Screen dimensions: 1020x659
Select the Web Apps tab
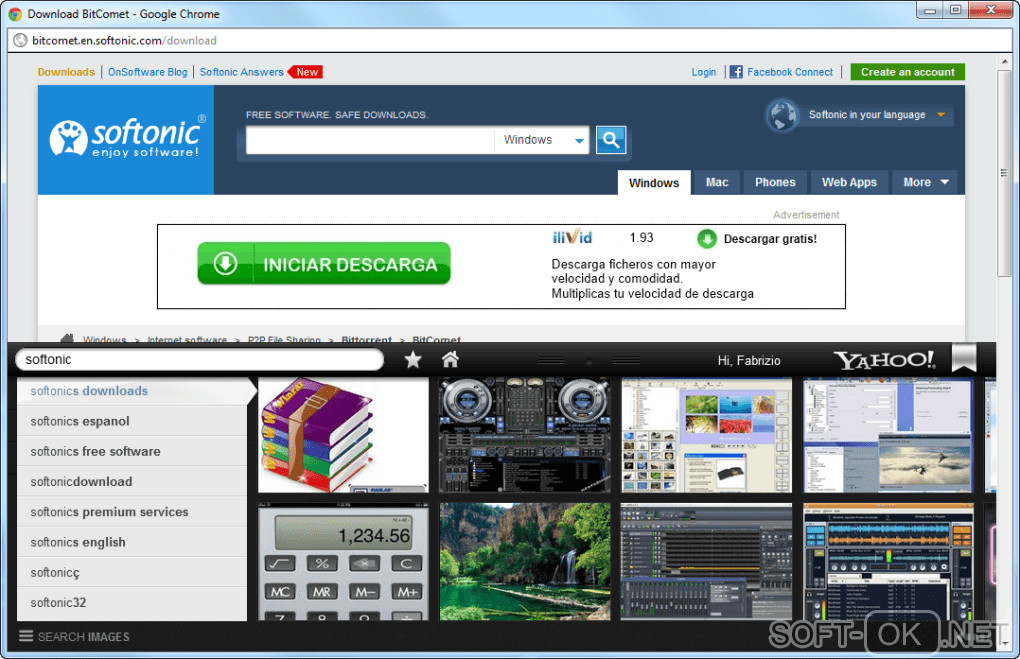click(x=849, y=183)
